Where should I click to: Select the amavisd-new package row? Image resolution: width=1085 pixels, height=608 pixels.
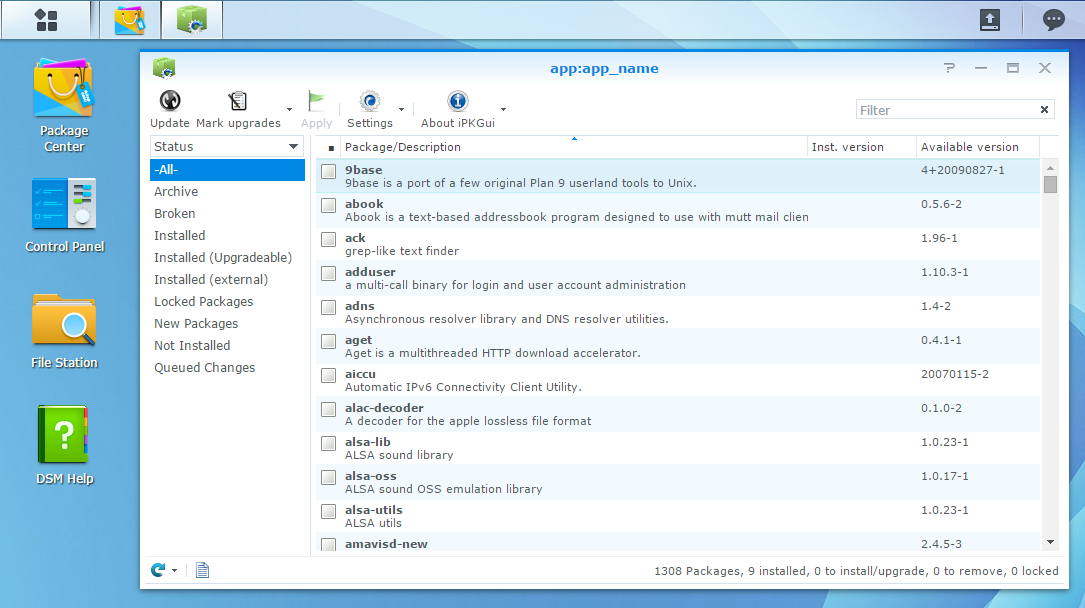678,543
